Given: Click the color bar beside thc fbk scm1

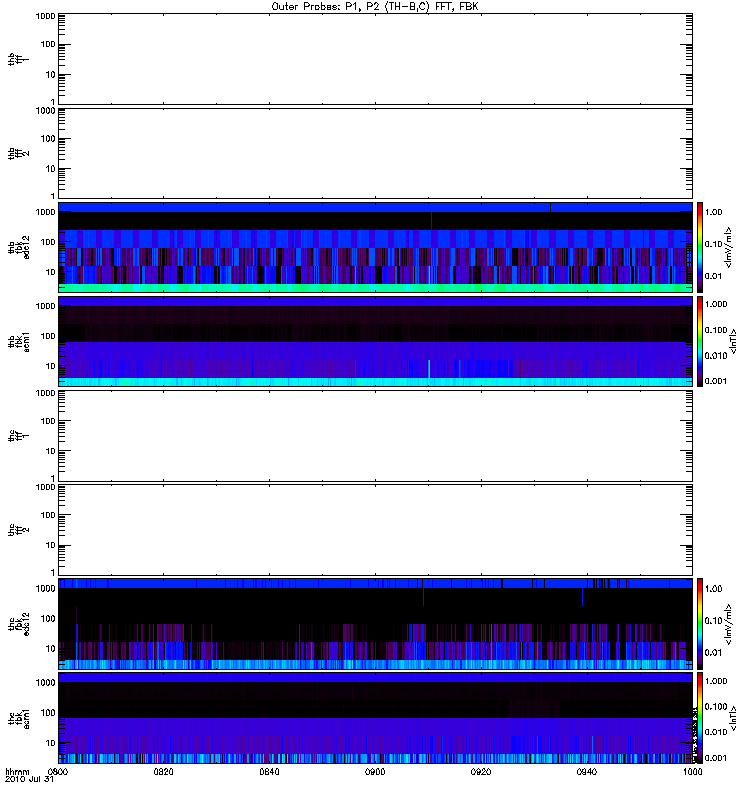Looking at the screenshot, I should coord(700,718).
